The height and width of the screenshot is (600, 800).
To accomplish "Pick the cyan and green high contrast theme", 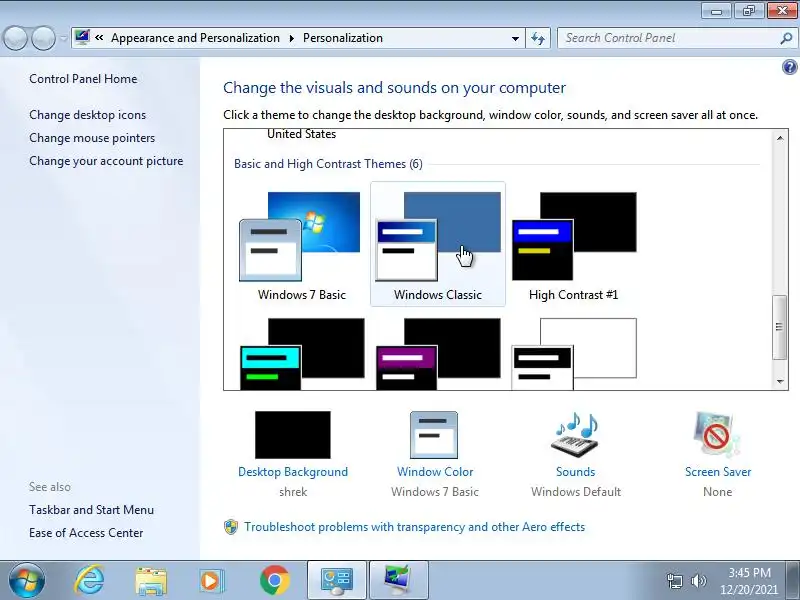I will click(x=302, y=354).
